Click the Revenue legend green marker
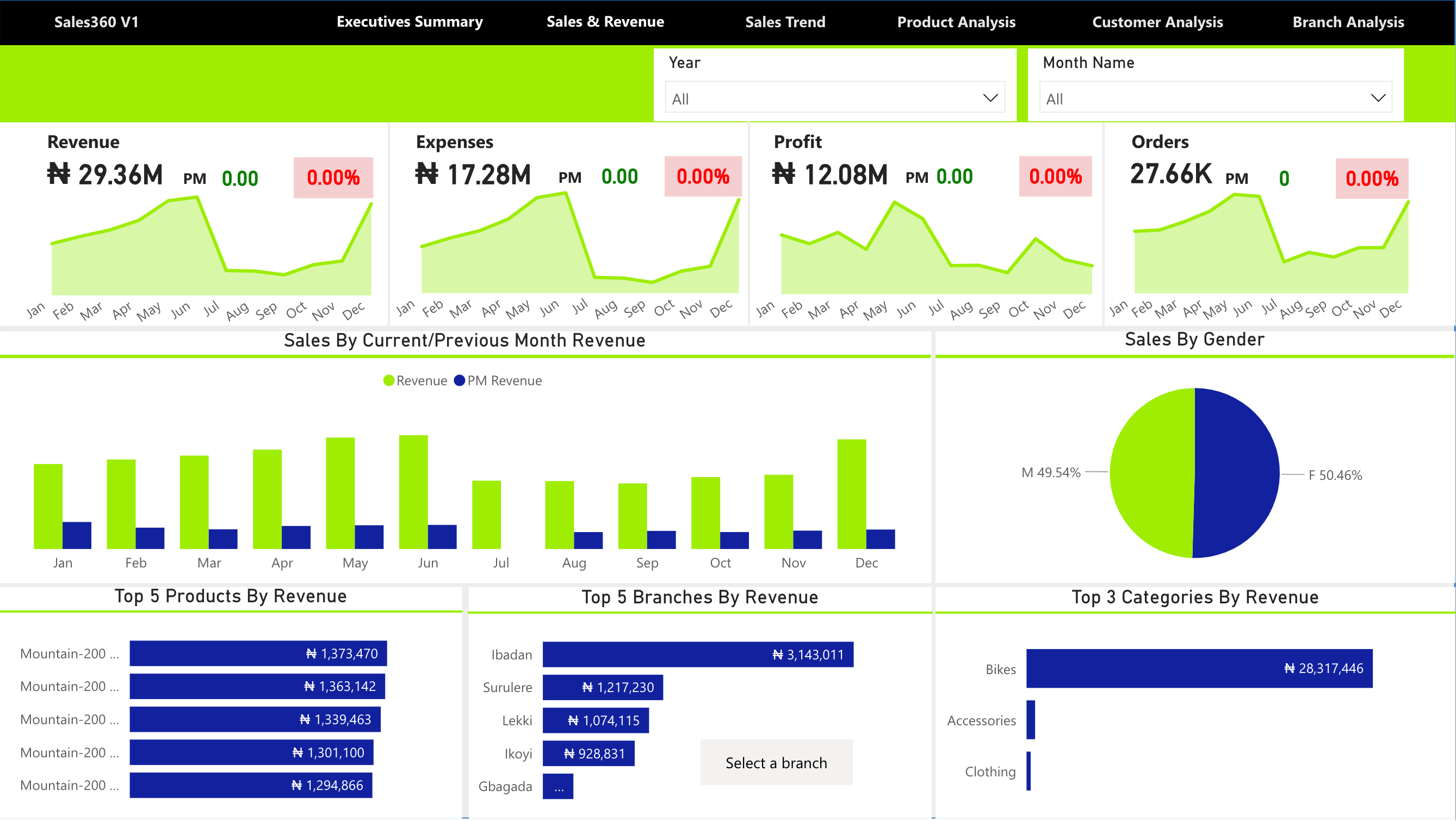The width and height of the screenshot is (1456, 821). [x=389, y=381]
